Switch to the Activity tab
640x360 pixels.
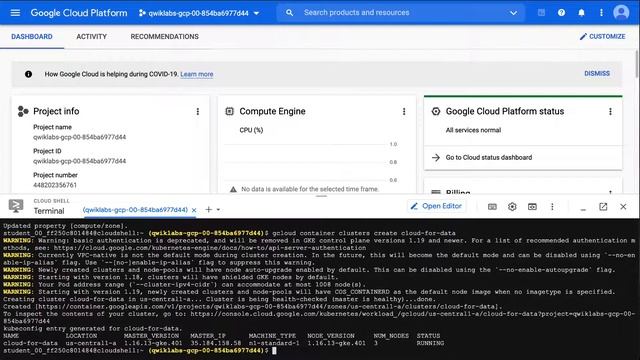(91, 37)
